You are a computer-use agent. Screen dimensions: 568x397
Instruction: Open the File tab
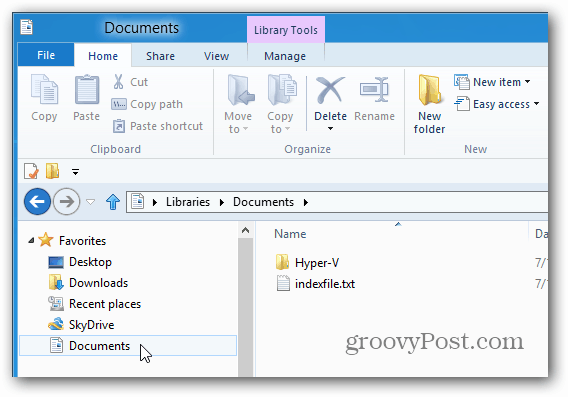pyautogui.click(x=46, y=55)
